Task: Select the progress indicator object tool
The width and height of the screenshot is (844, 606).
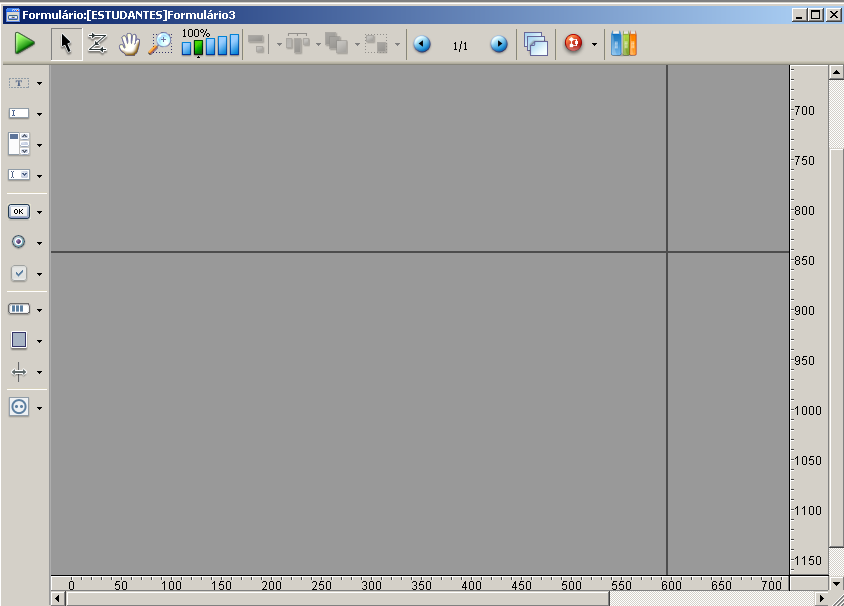Action: pyautogui.click(x=19, y=309)
